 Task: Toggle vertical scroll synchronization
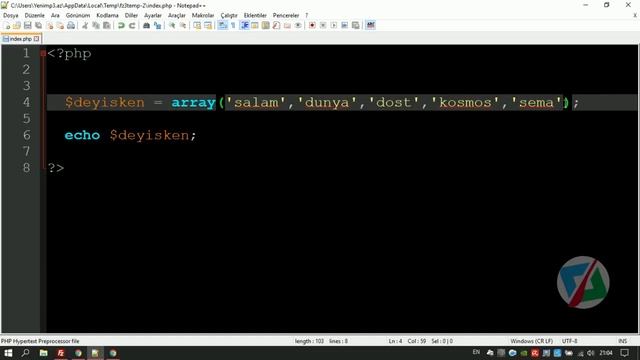[x=197, y=25]
